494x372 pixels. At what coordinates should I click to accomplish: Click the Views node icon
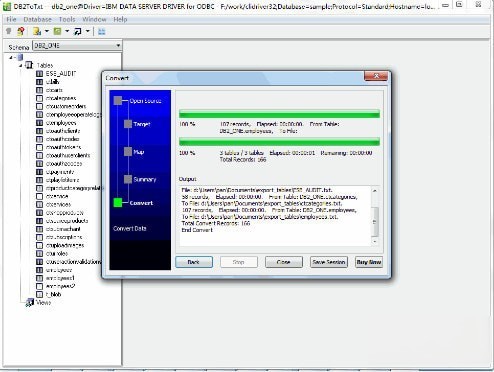(30, 303)
